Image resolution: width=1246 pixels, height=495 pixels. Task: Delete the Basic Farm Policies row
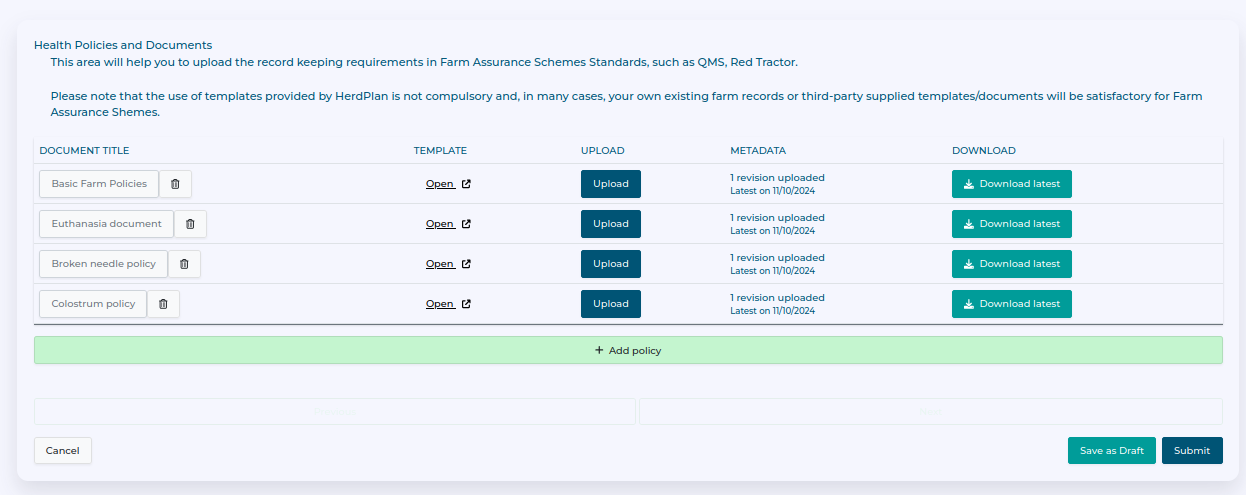175,184
